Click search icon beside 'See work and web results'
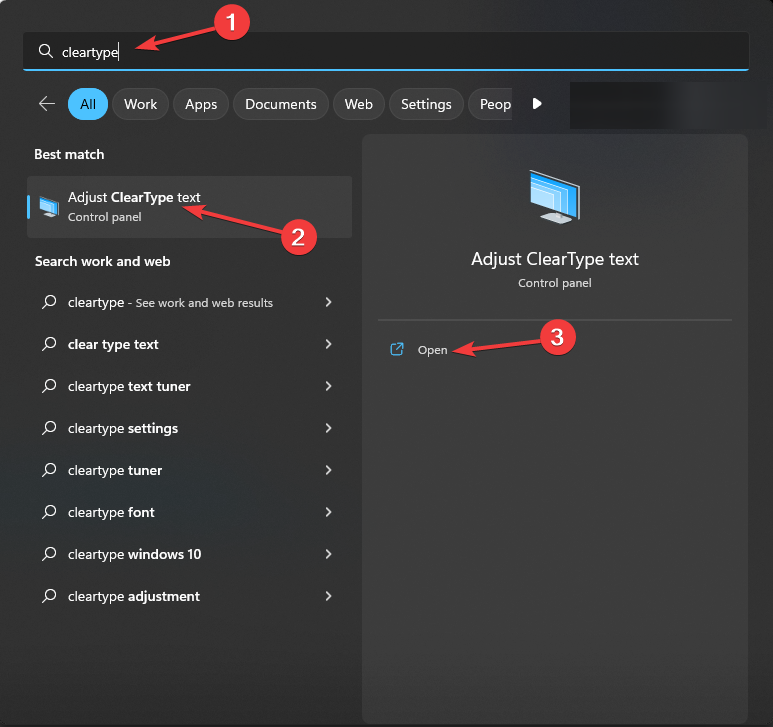The width and height of the screenshot is (773, 727). [x=49, y=302]
